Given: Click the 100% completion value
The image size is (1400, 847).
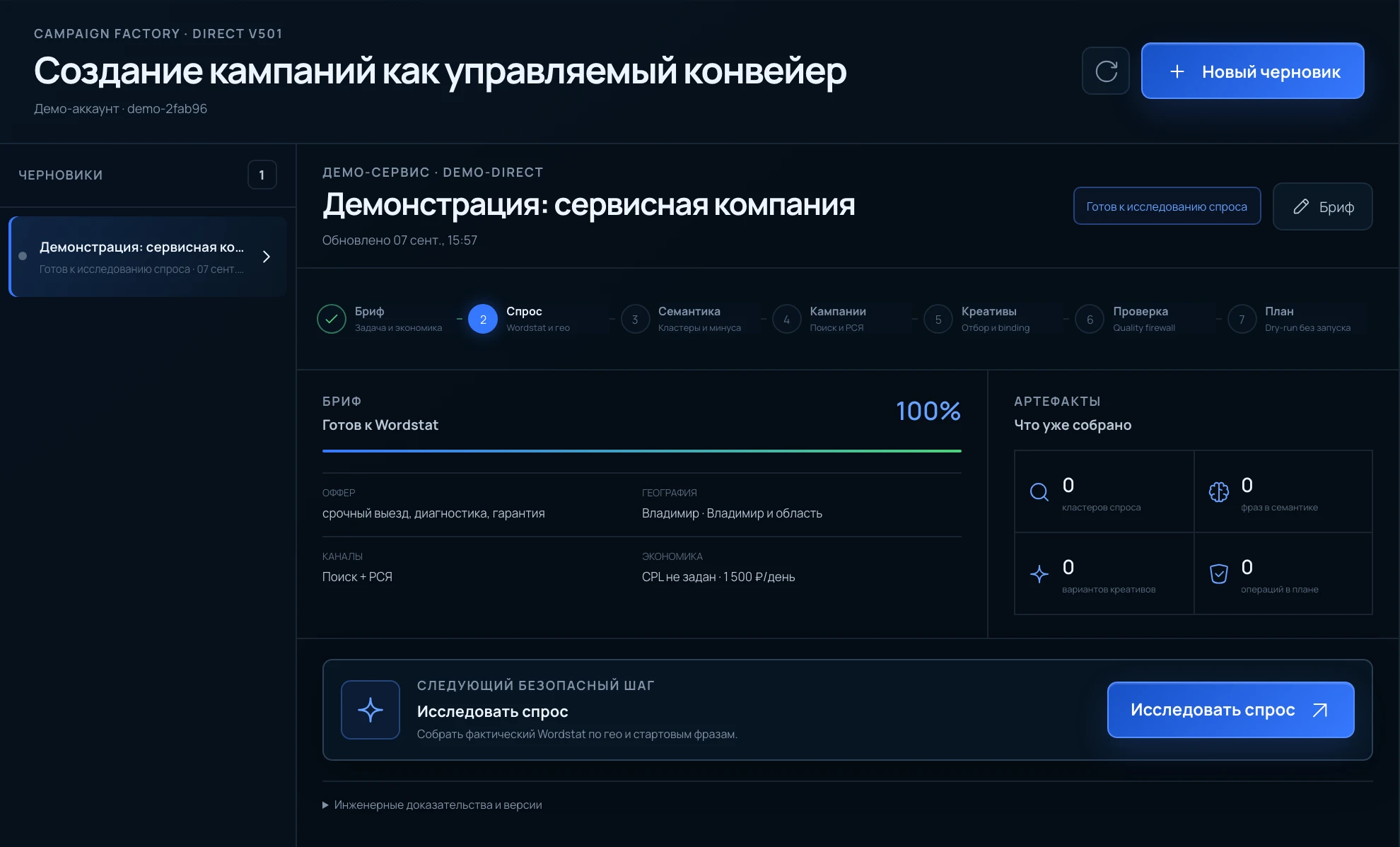Looking at the screenshot, I should (x=928, y=411).
